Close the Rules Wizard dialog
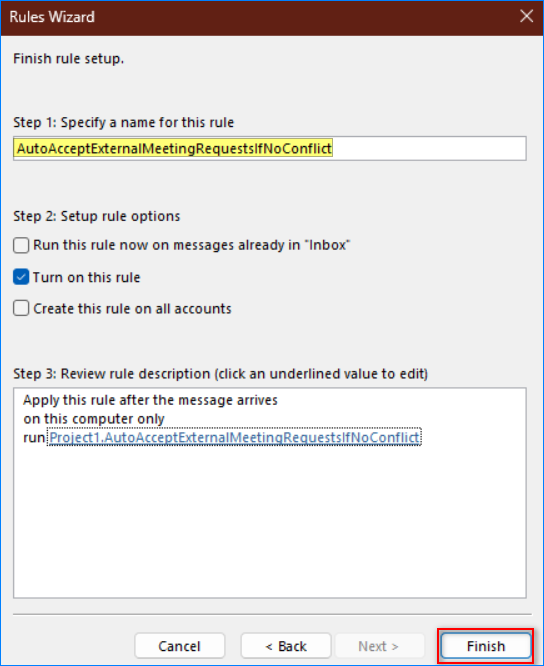Viewport: 544px width, 666px height. [x=526, y=17]
